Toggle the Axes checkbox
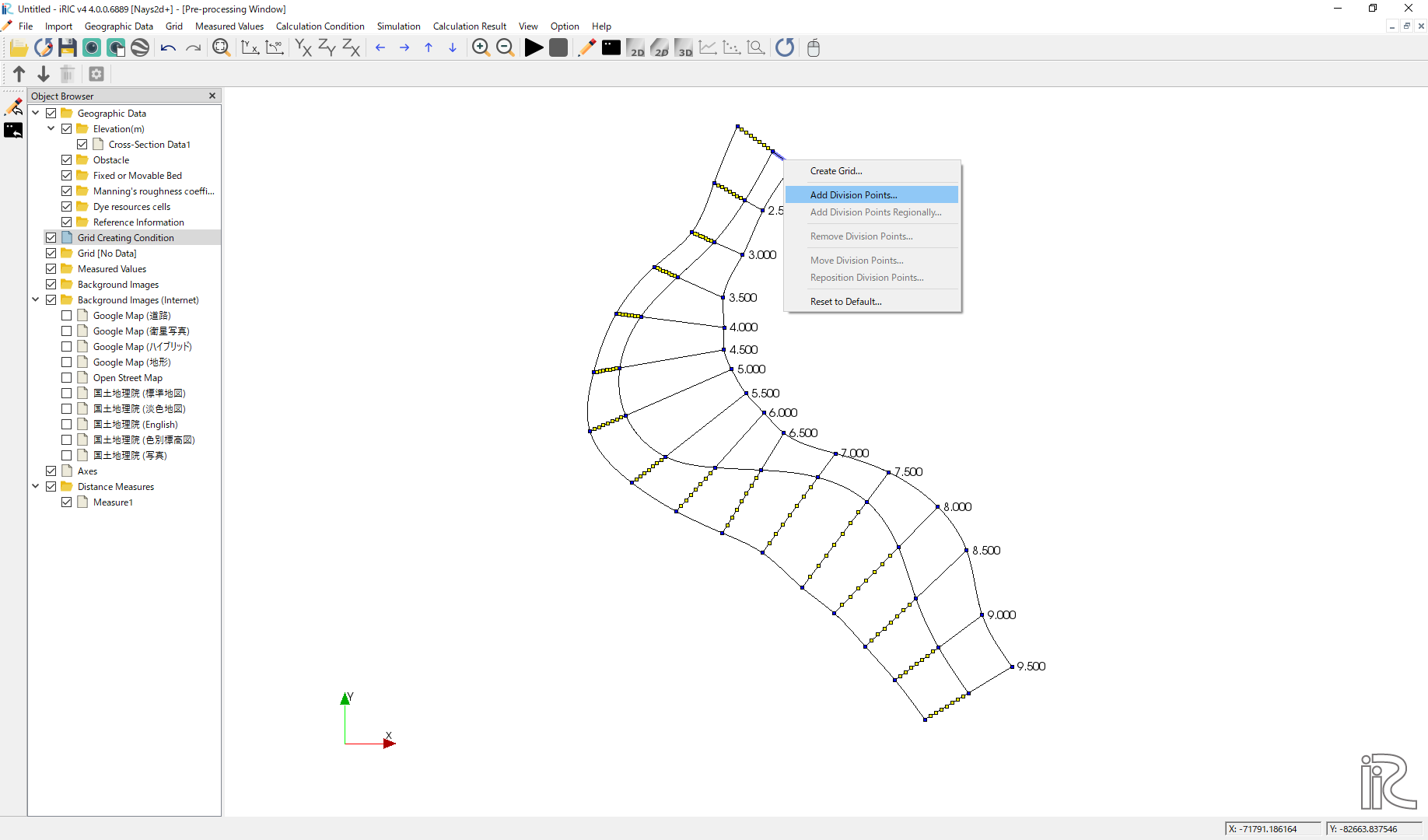 click(51, 471)
